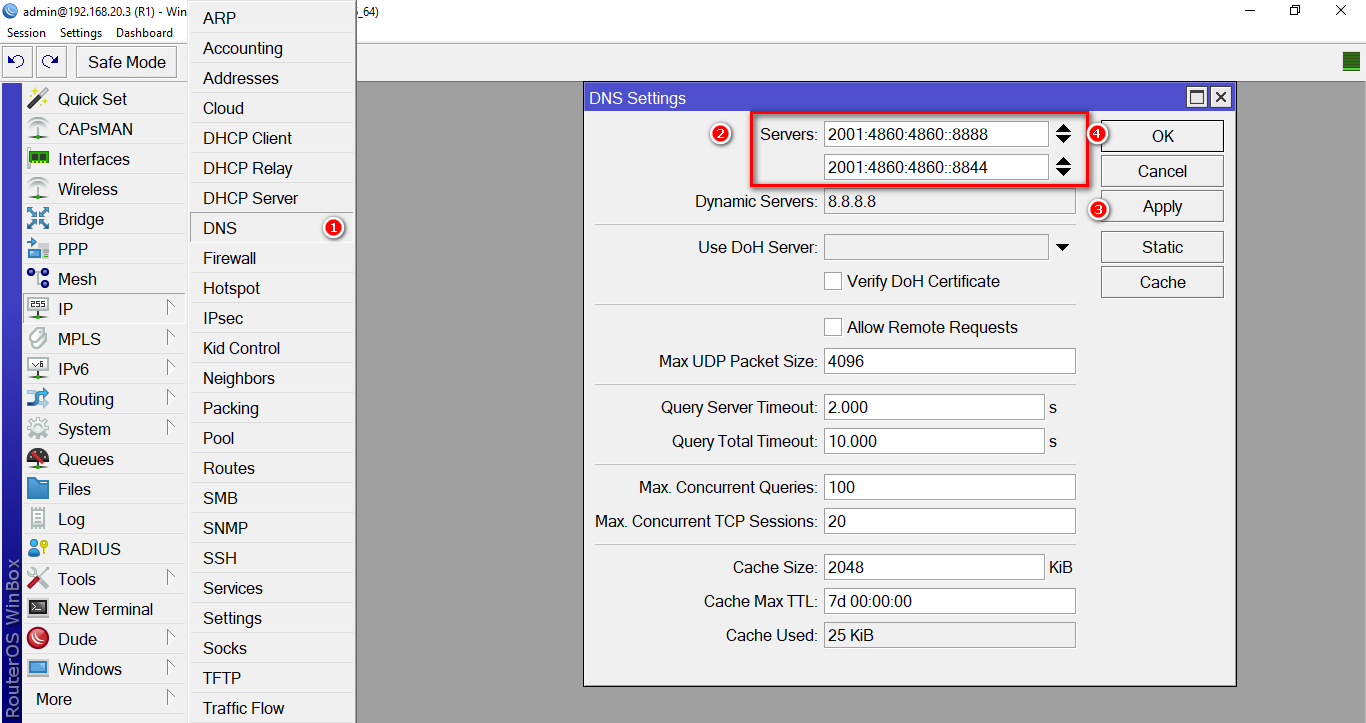Click the New Terminal icon
This screenshot has height=723, width=1366.
[38, 609]
